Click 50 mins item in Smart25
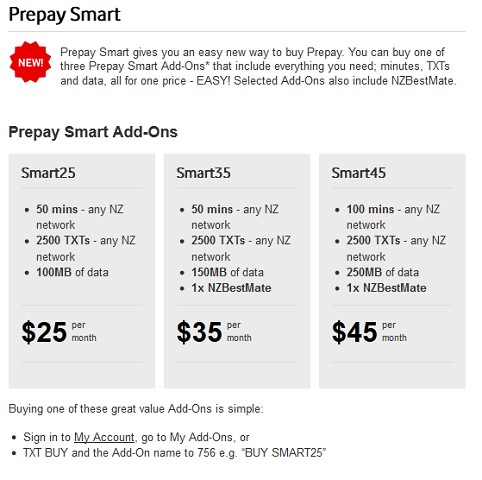 (x=80, y=217)
